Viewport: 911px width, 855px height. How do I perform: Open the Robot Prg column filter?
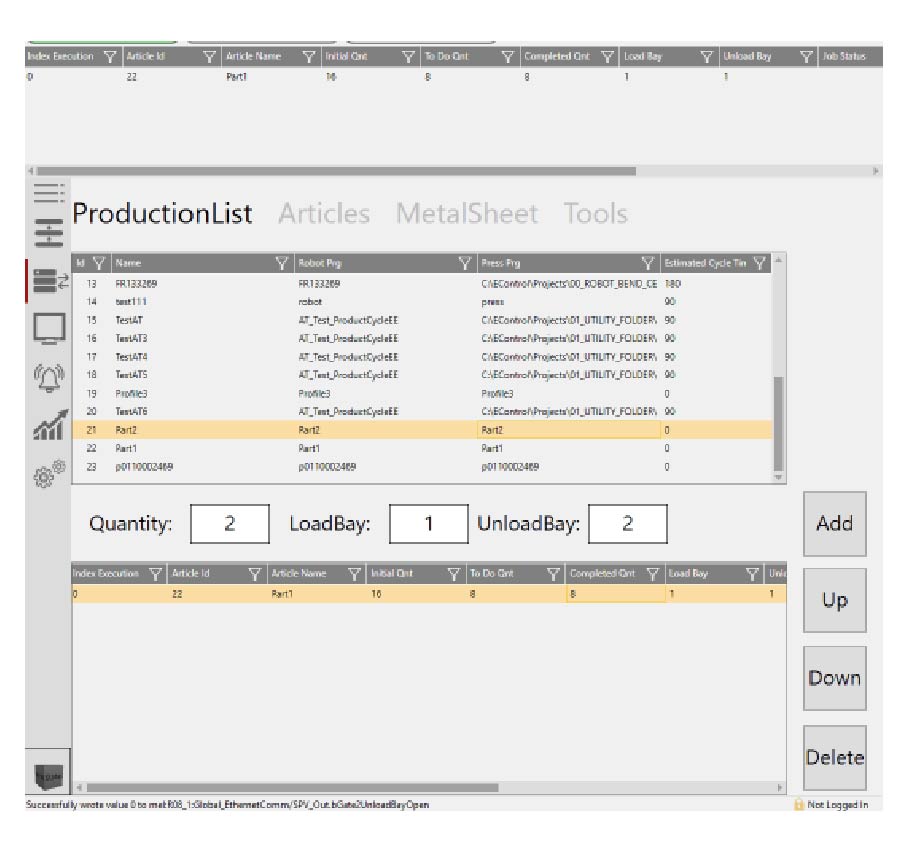[465, 264]
